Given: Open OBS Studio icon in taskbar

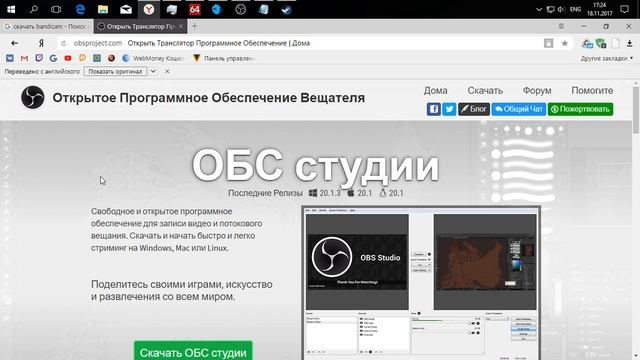Looking at the screenshot, I should coord(241,9).
